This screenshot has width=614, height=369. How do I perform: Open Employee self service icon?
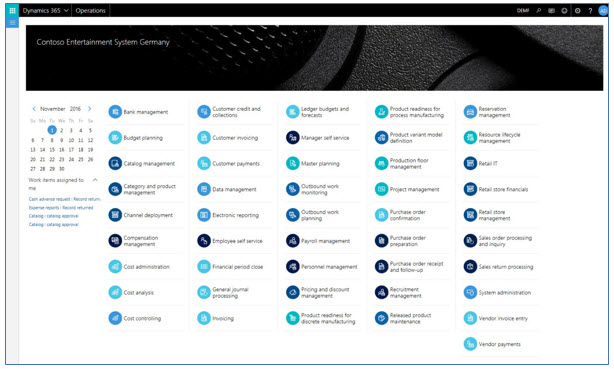[204, 241]
